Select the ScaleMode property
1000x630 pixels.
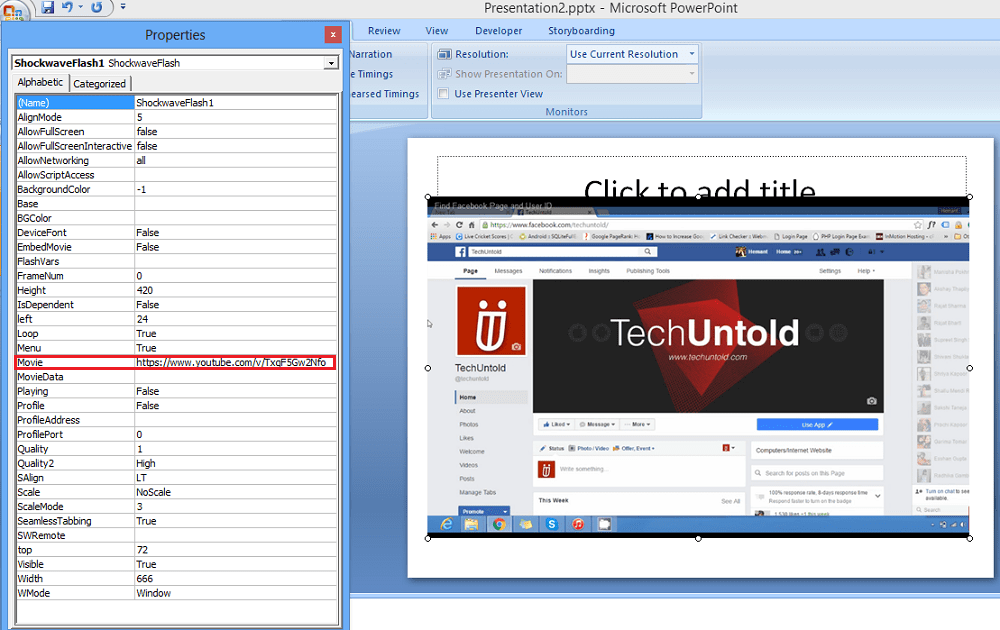75,506
